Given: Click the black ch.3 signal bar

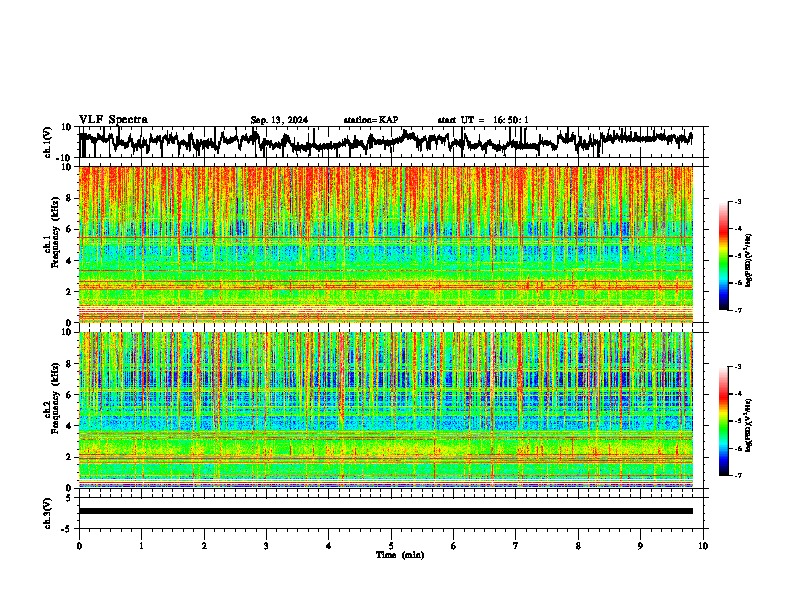Looking at the screenshot, I should coord(386,511).
